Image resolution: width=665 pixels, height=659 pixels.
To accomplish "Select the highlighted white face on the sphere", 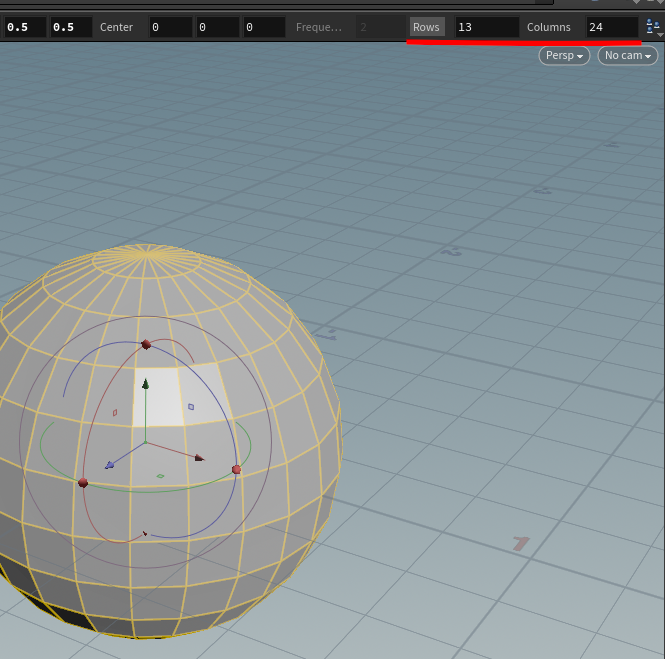I will 158,397.
